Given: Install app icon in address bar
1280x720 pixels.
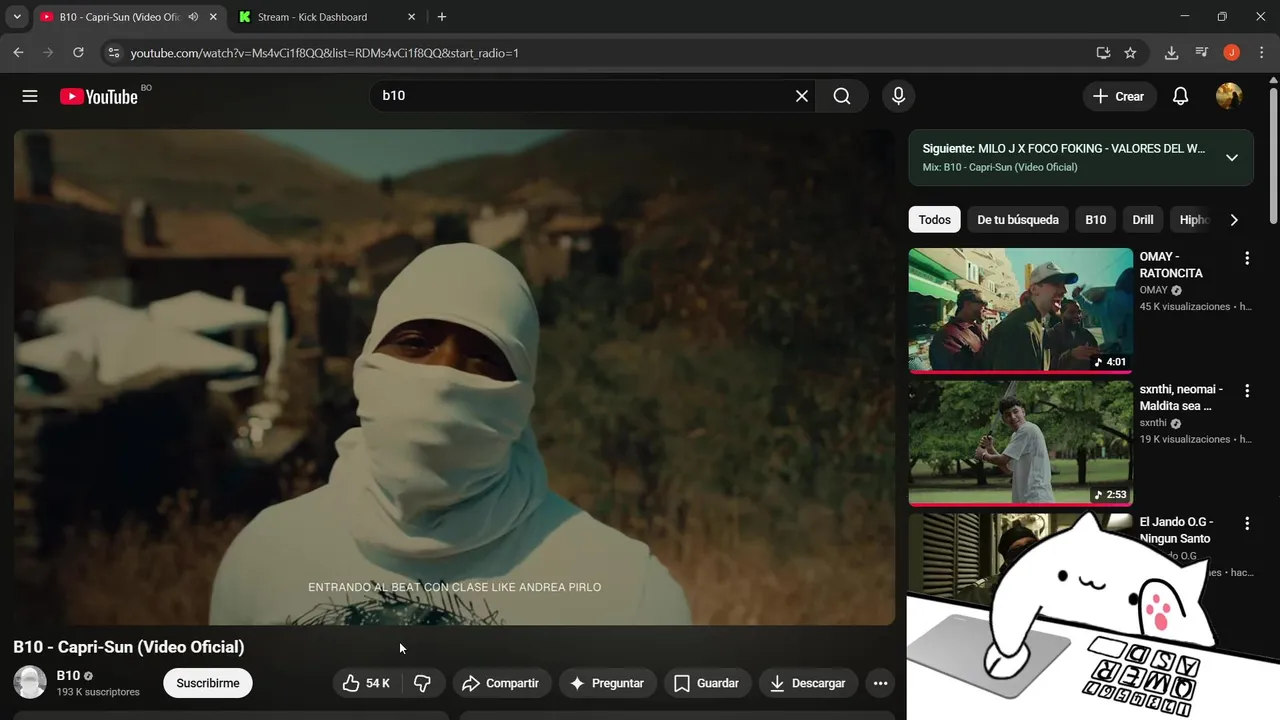Looking at the screenshot, I should 1103,53.
